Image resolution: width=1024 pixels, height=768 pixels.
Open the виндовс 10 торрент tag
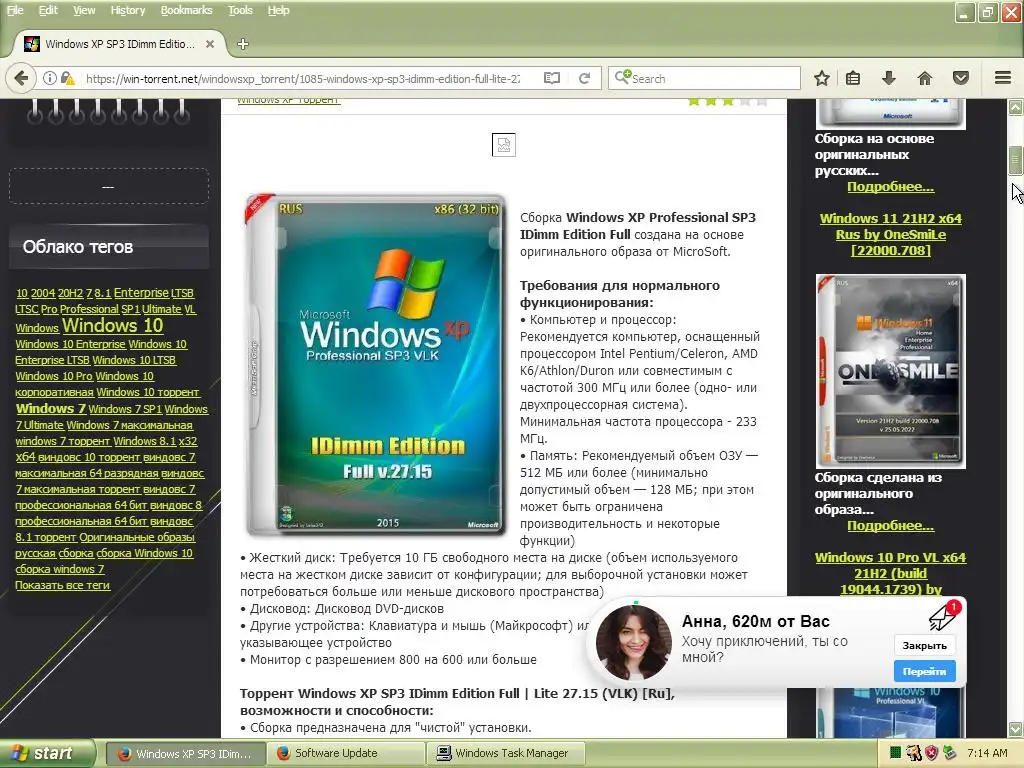[89, 457]
